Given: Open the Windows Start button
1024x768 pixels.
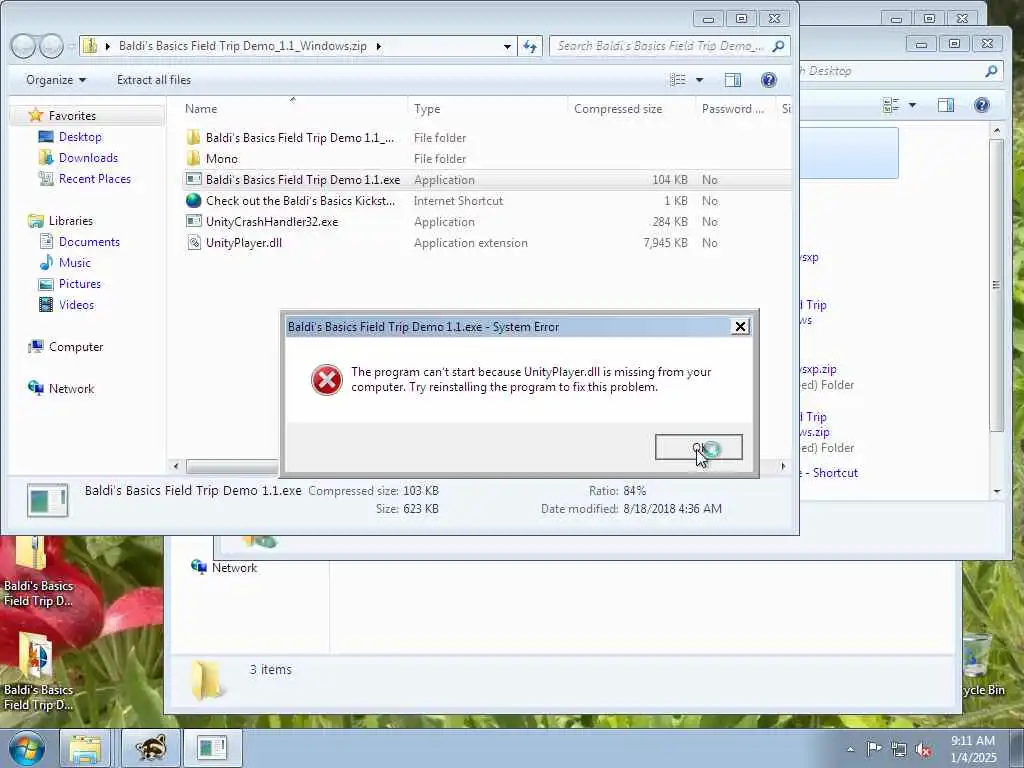Looking at the screenshot, I should pos(27,748).
